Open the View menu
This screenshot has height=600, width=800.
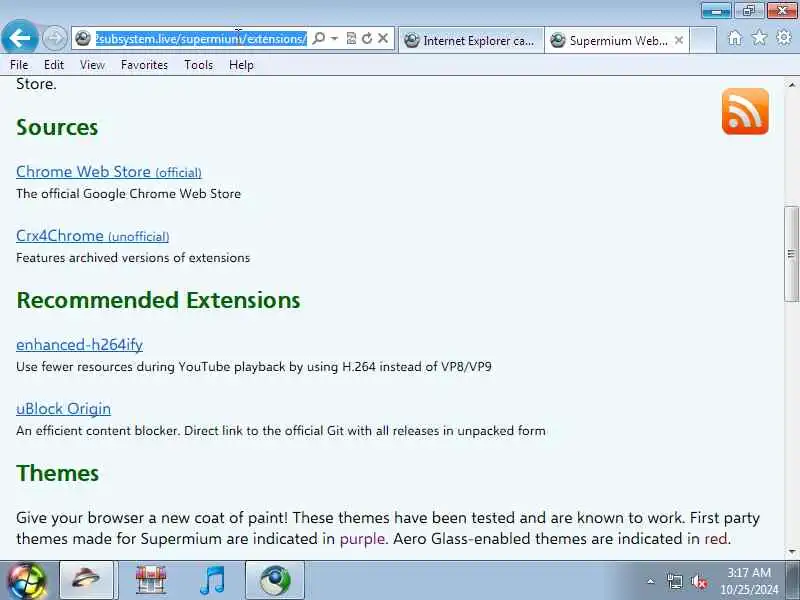[x=92, y=65]
